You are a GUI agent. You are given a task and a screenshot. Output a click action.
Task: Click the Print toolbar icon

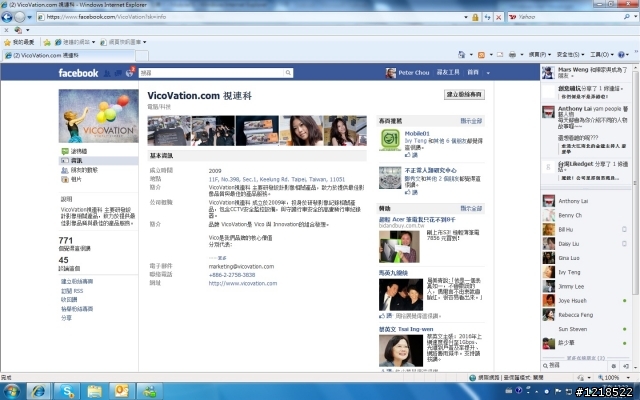tap(512, 55)
